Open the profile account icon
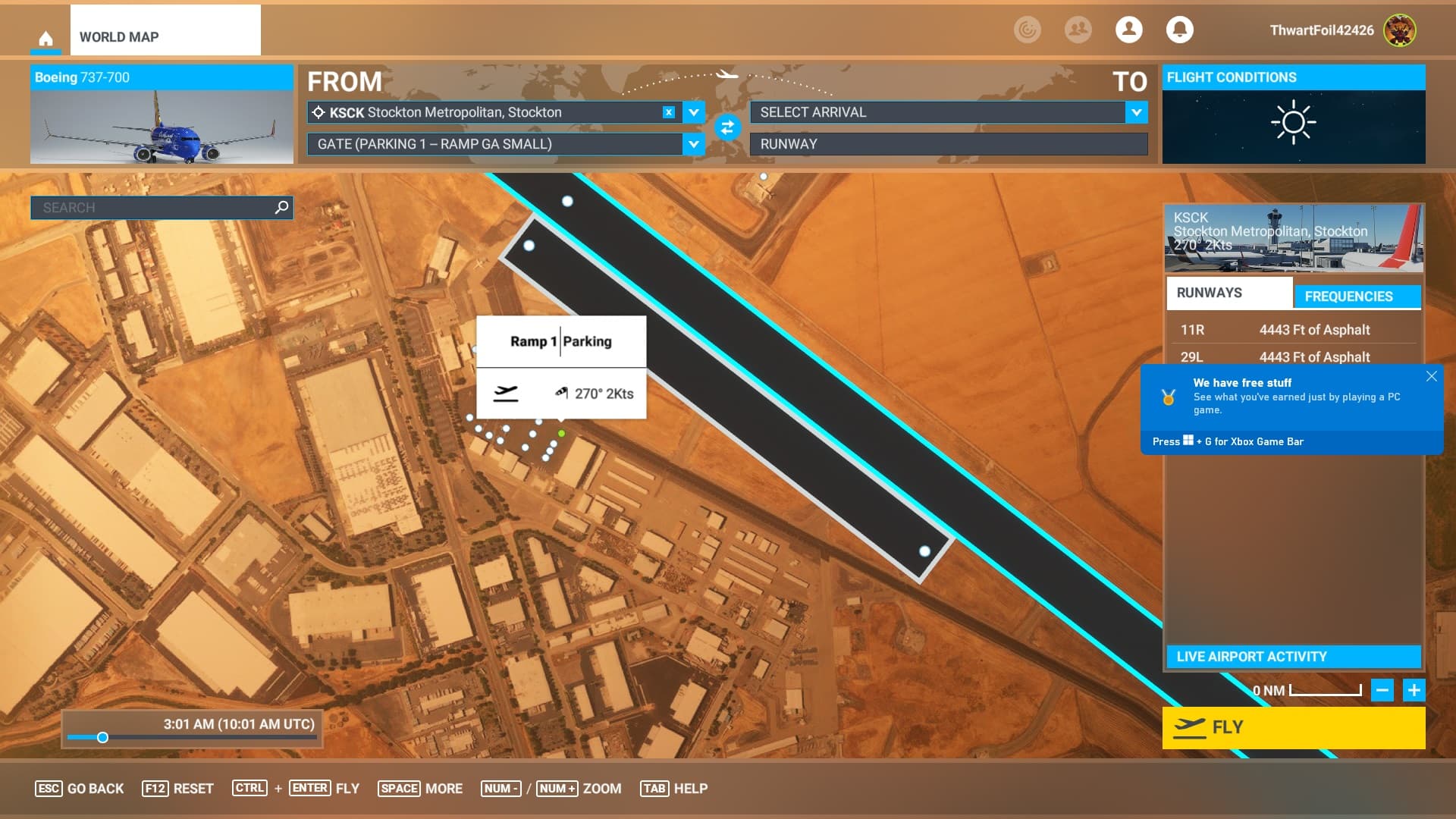 [x=1128, y=30]
